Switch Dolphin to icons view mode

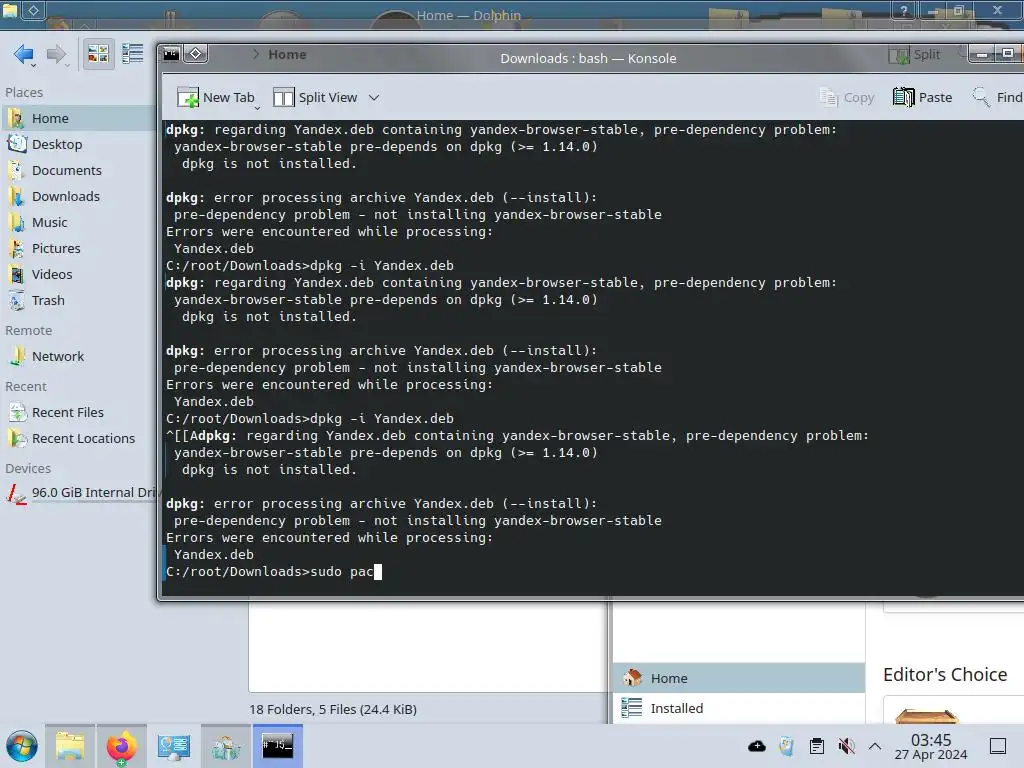(98, 54)
